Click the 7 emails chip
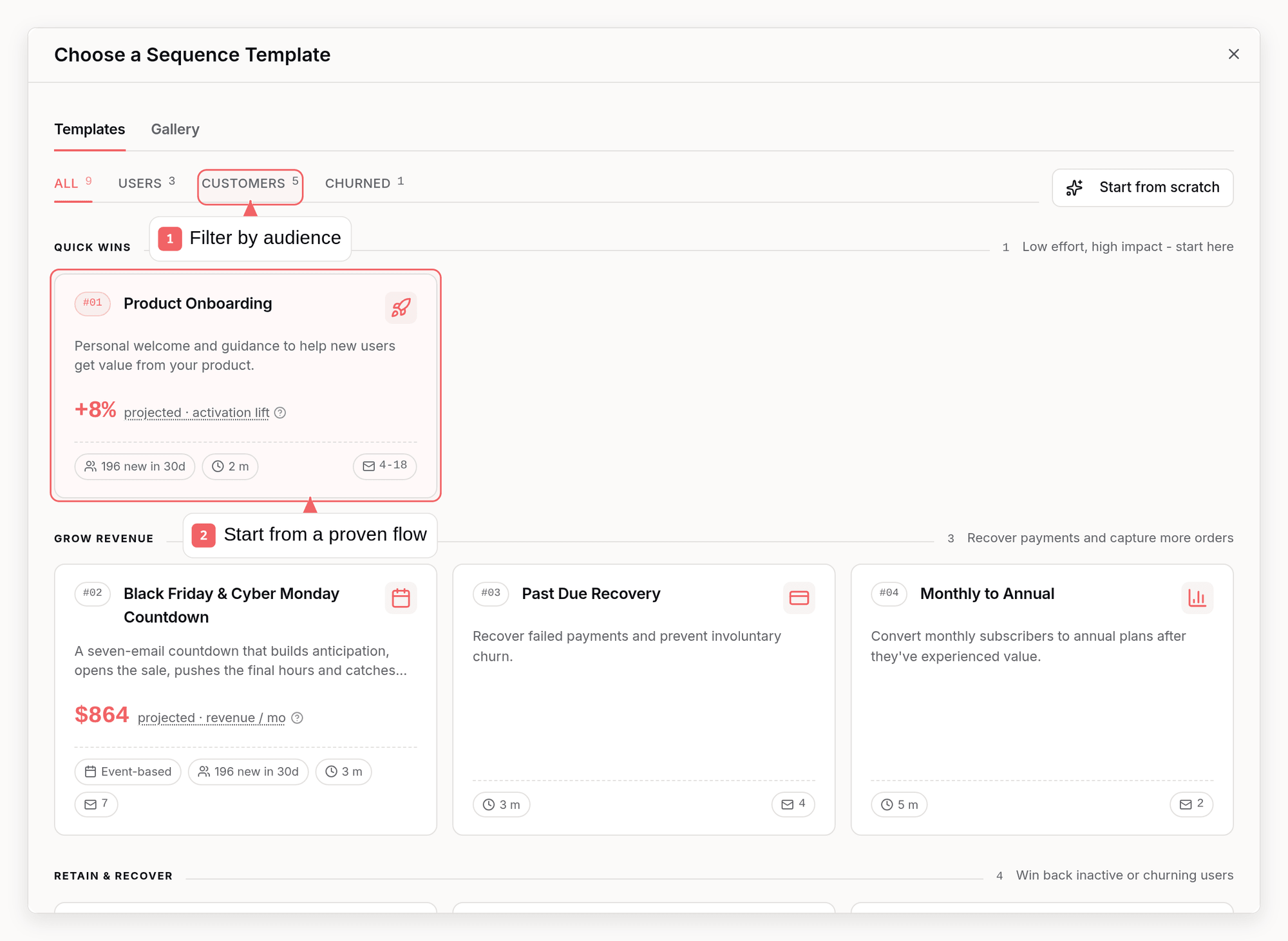 96,804
